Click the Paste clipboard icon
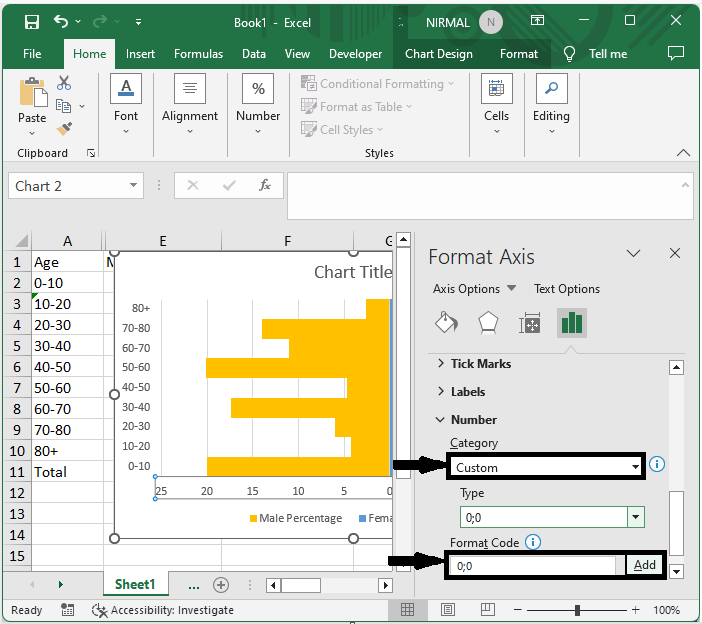The height and width of the screenshot is (624, 702). [x=32, y=93]
